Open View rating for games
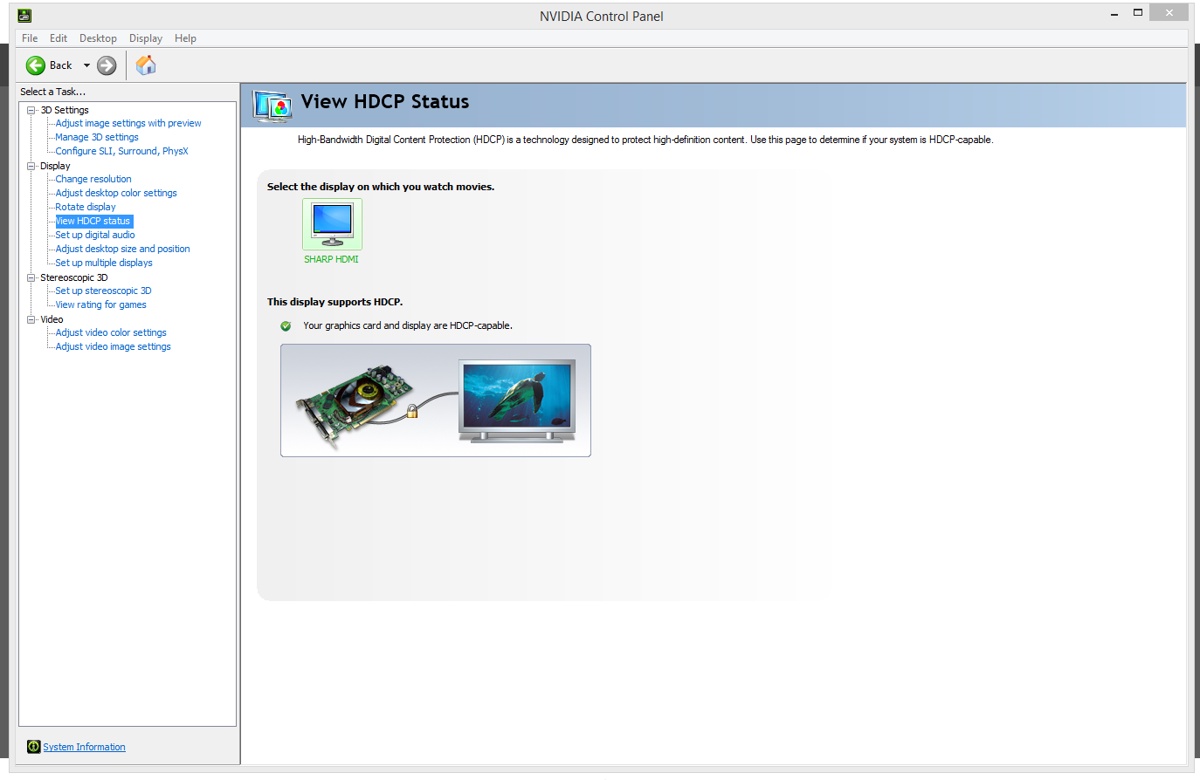 point(101,305)
